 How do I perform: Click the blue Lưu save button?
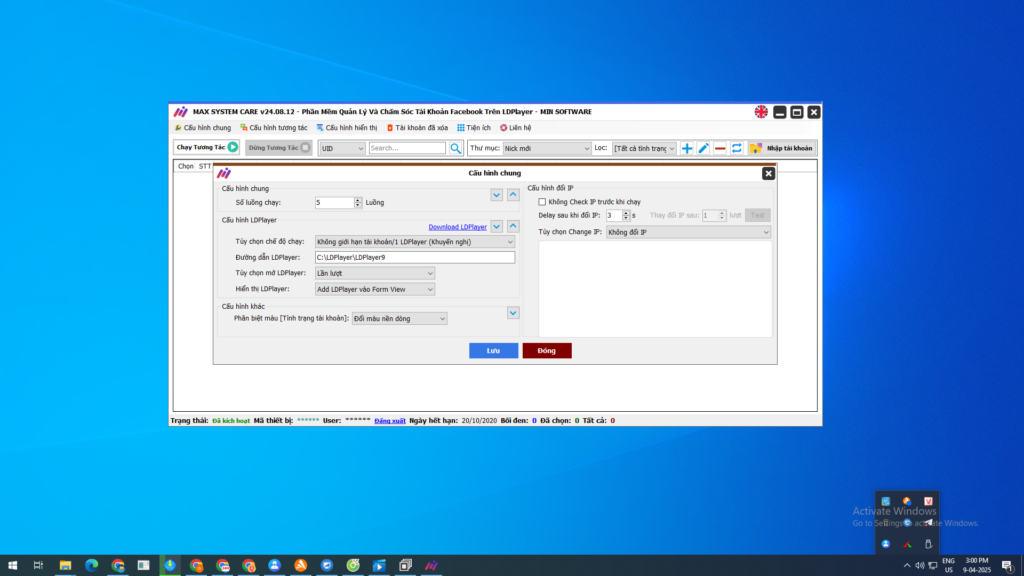click(x=494, y=351)
